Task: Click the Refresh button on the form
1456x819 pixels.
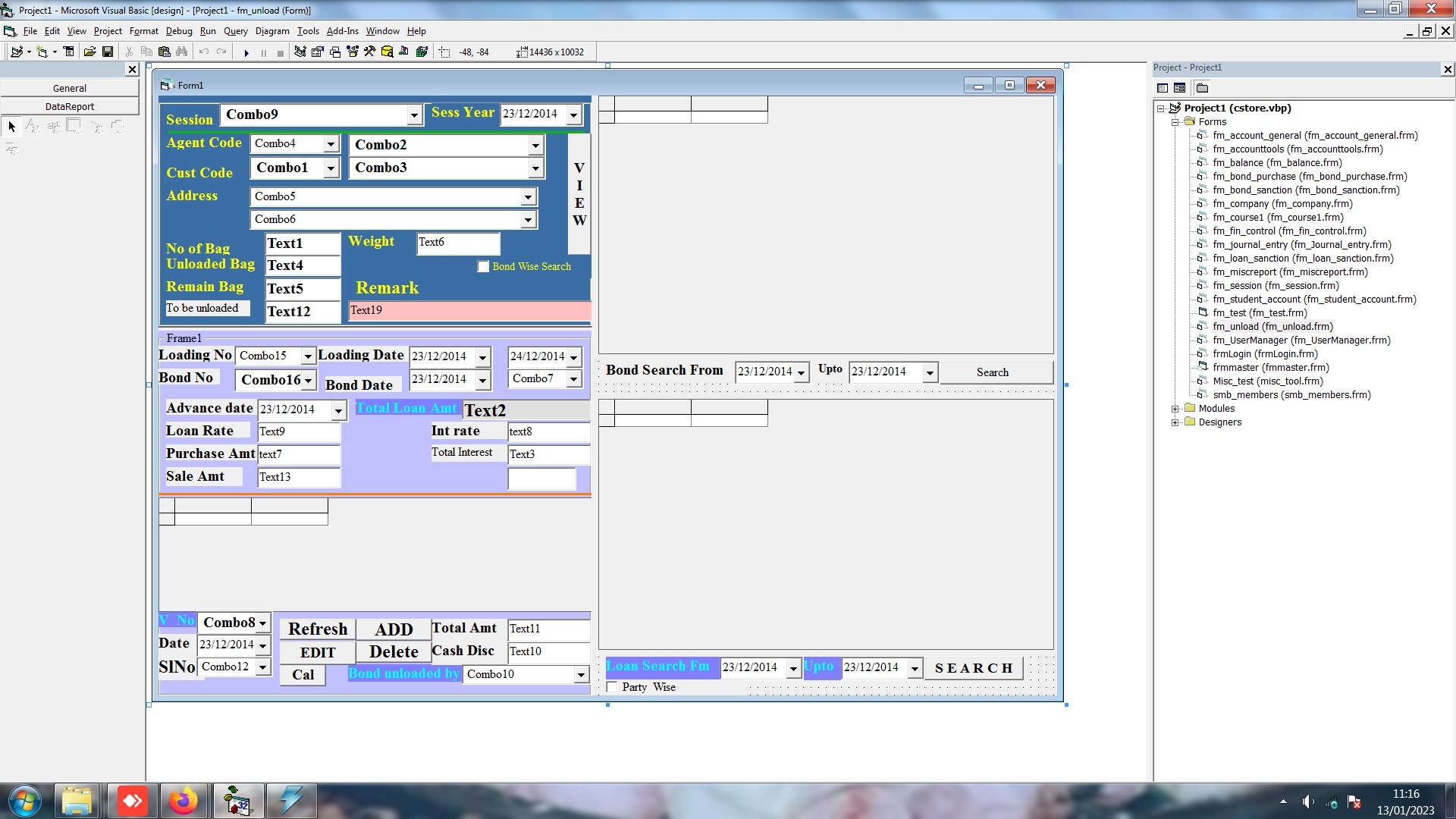Action: click(317, 629)
